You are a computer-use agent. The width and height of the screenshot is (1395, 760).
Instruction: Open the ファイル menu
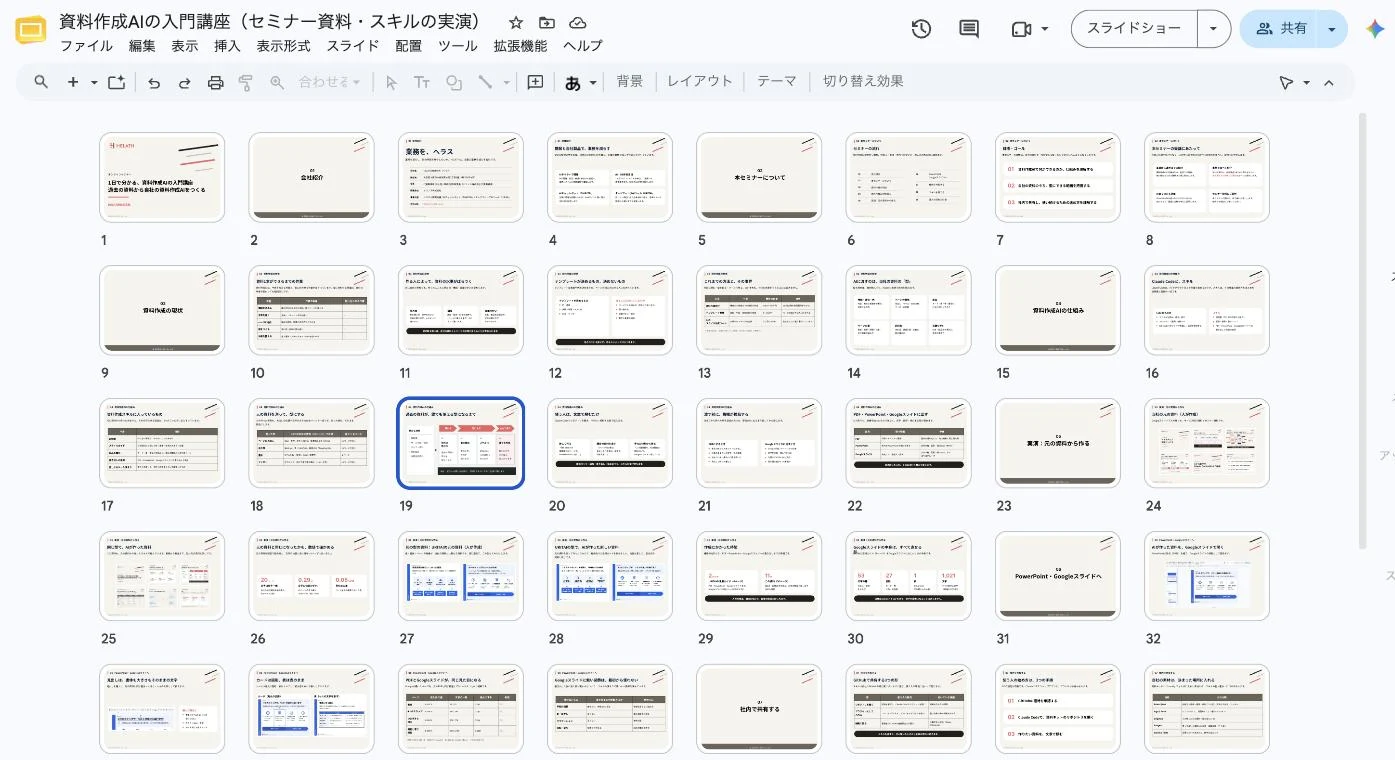point(86,46)
